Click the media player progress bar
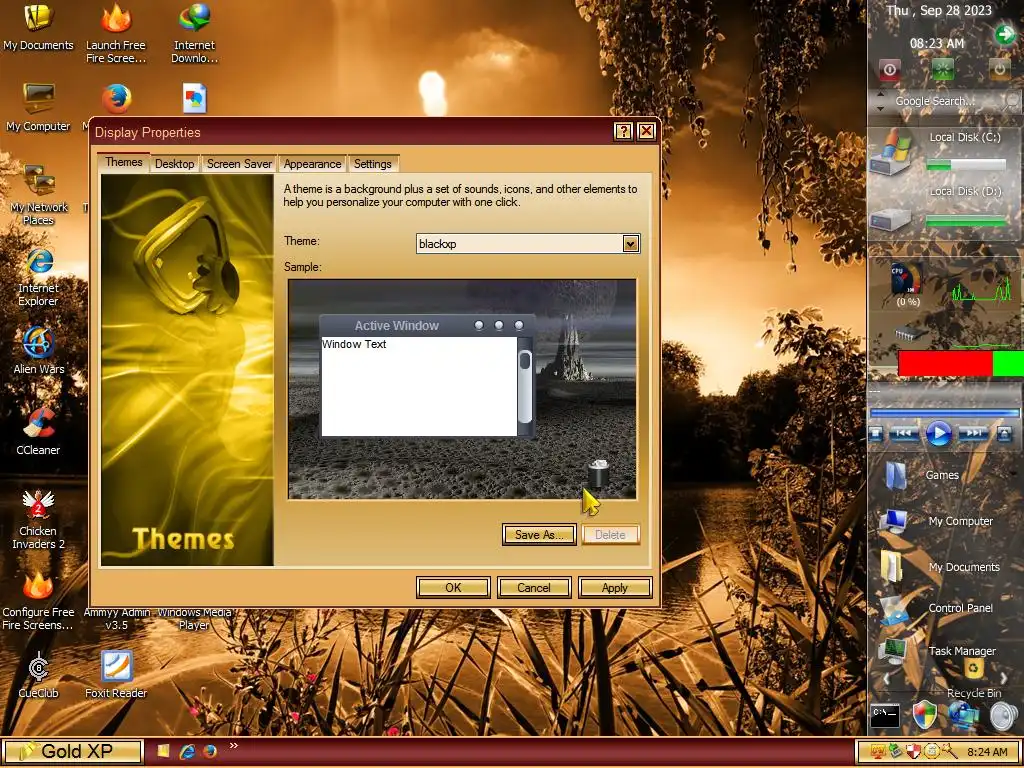The width and height of the screenshot is (1024, 768). tap(944, 413)
